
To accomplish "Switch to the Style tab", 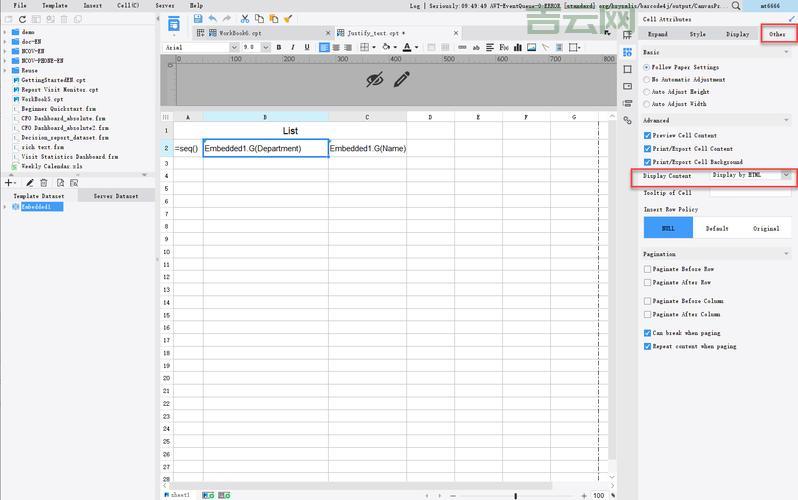I will pyautogui.click(x=697, y=34).
